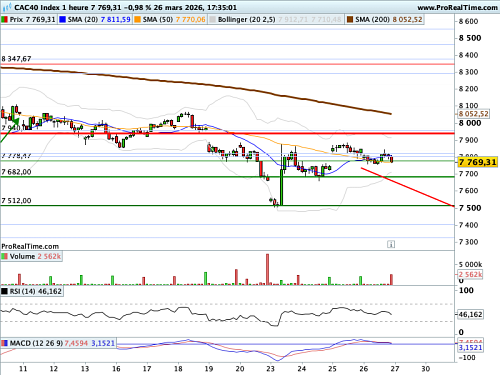Click the 7 512,00 support level label
The width and height of the screenshot is (500, 375).
[x=16, y=201]
